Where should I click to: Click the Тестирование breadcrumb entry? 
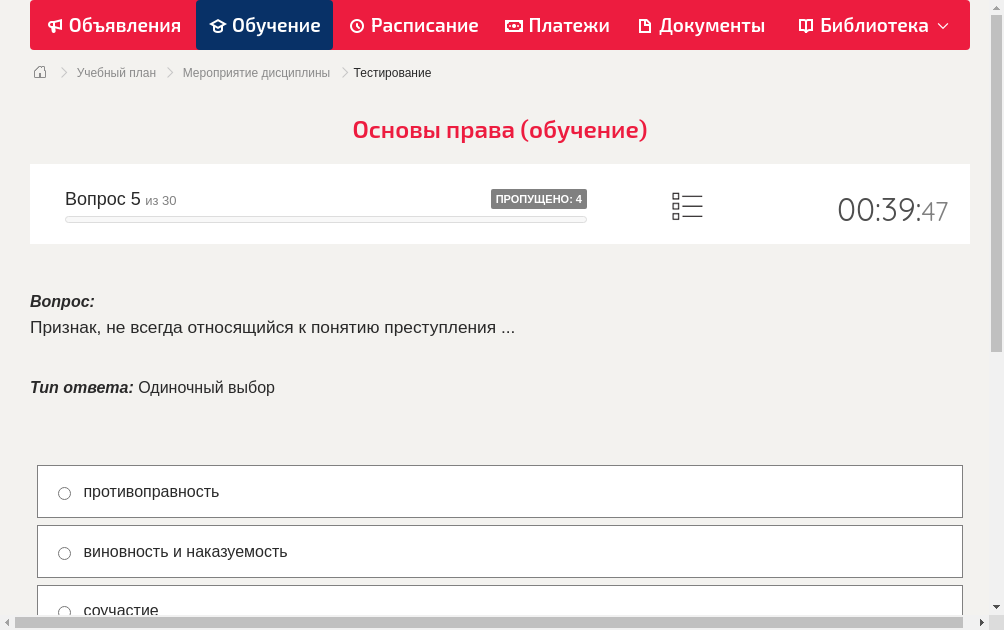tap(390, 72)
